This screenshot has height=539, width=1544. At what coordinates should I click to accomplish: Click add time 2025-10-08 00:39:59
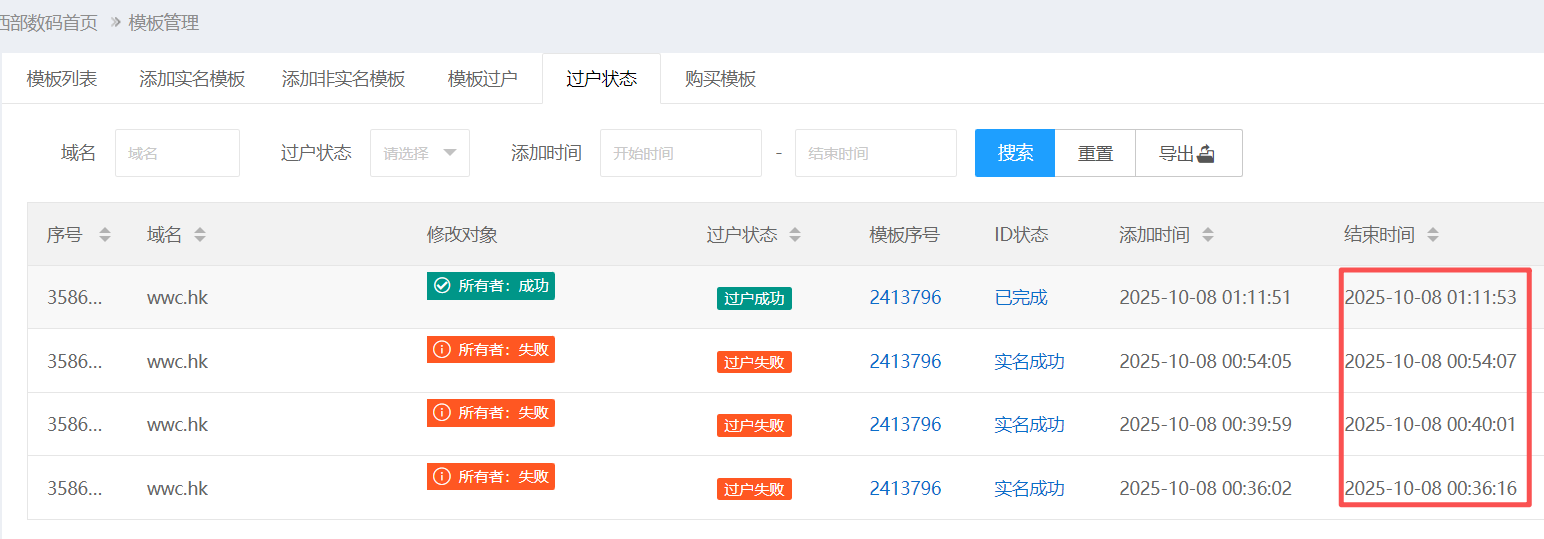point(1205,424)
